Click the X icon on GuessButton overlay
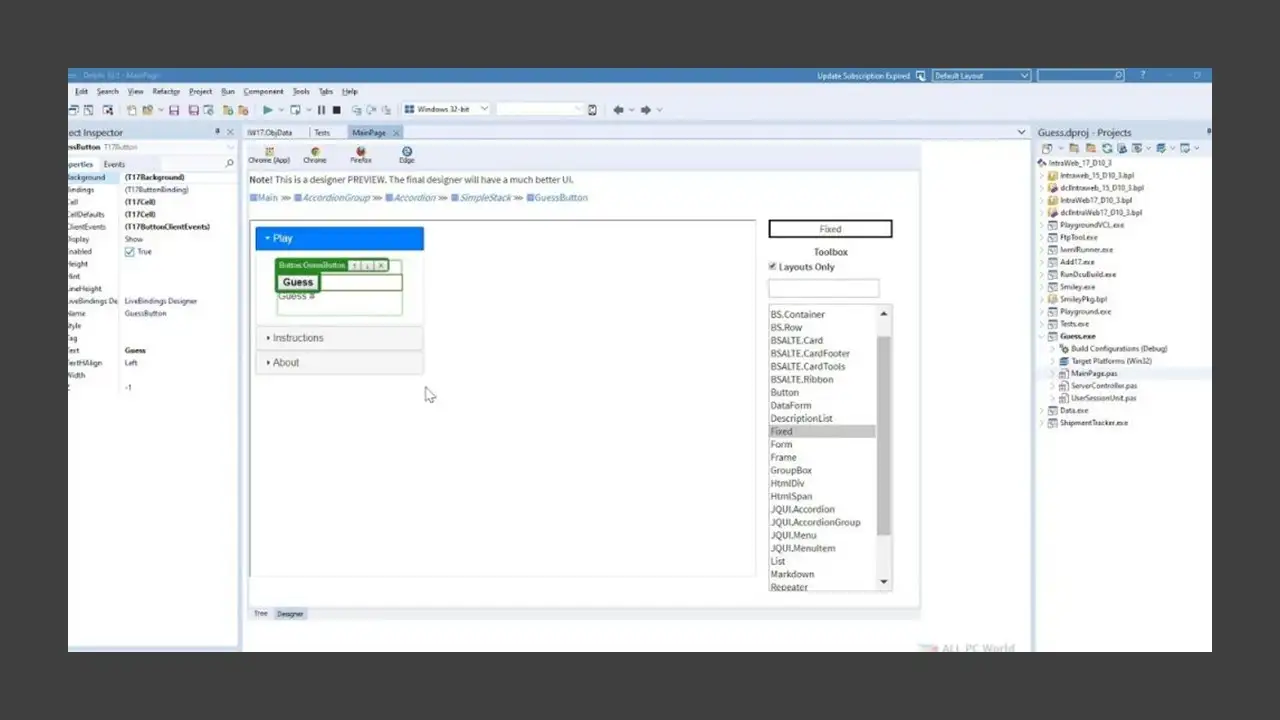Screen dimensions: 1280x720 coord(381,266)
